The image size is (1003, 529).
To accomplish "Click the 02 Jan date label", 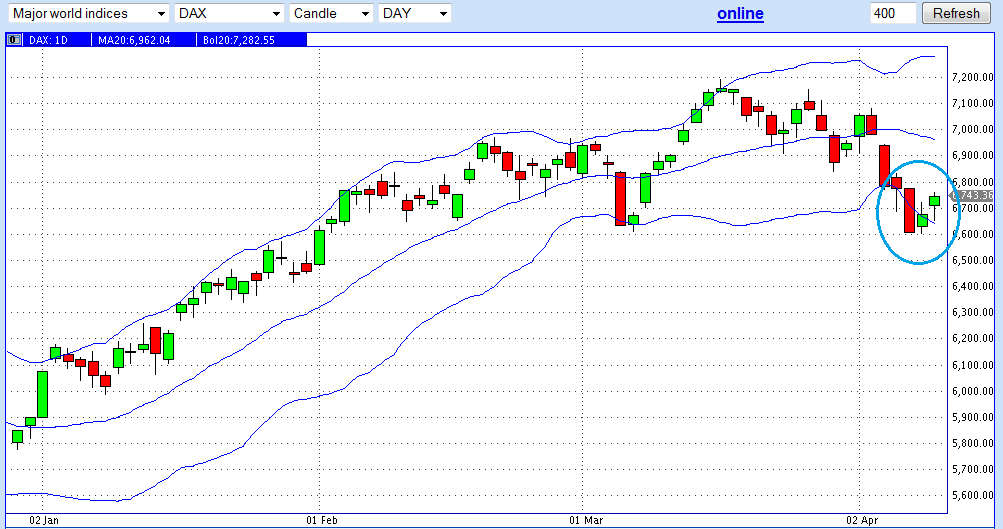I will (44, 520).
